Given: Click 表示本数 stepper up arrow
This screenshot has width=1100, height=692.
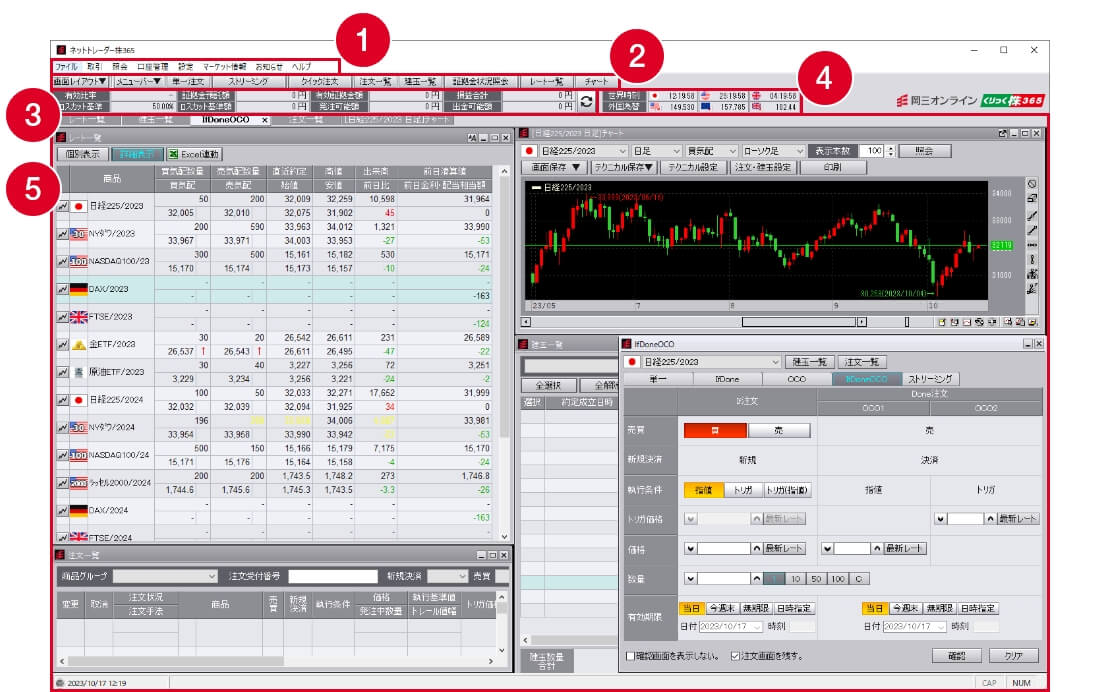Looking at the screenshot, I should tap(890, 148).
